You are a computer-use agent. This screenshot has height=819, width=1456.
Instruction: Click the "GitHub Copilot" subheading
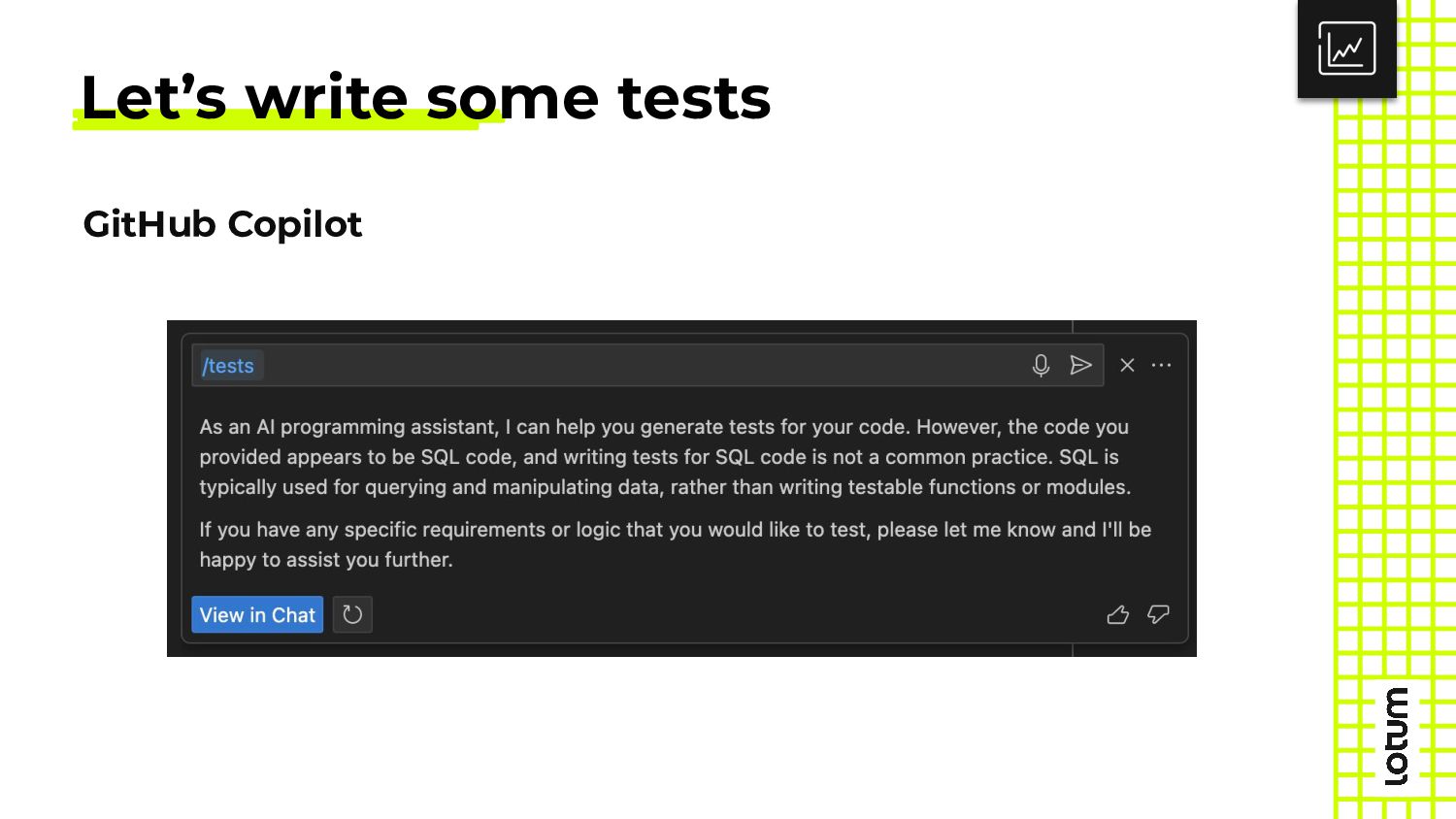222,224
